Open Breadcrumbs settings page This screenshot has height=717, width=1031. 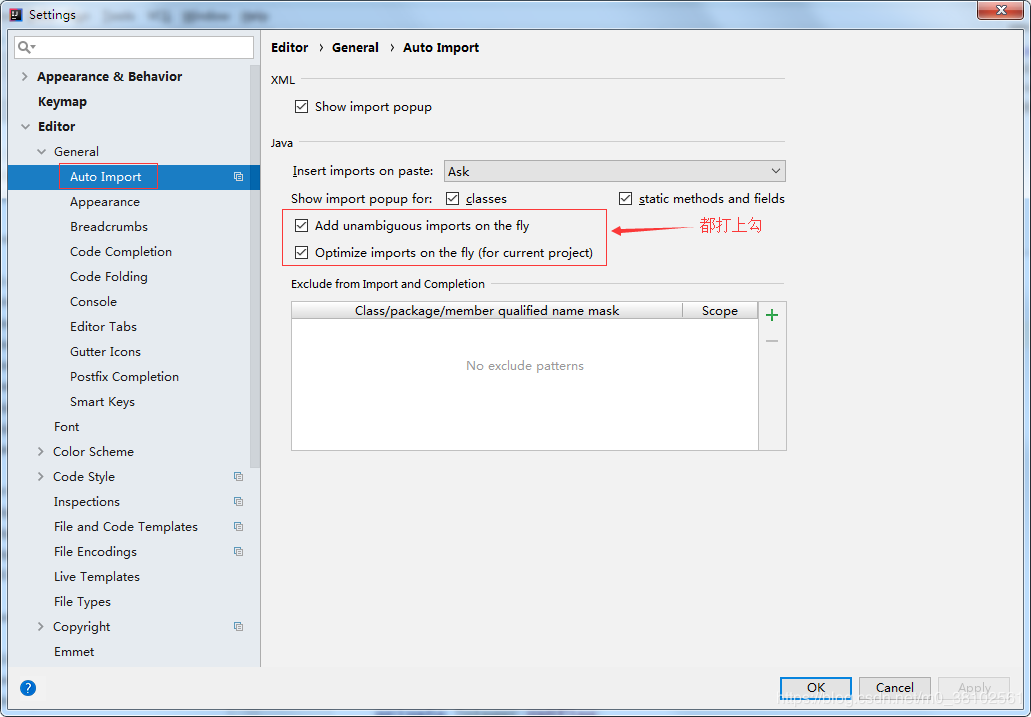coord(109,226)
